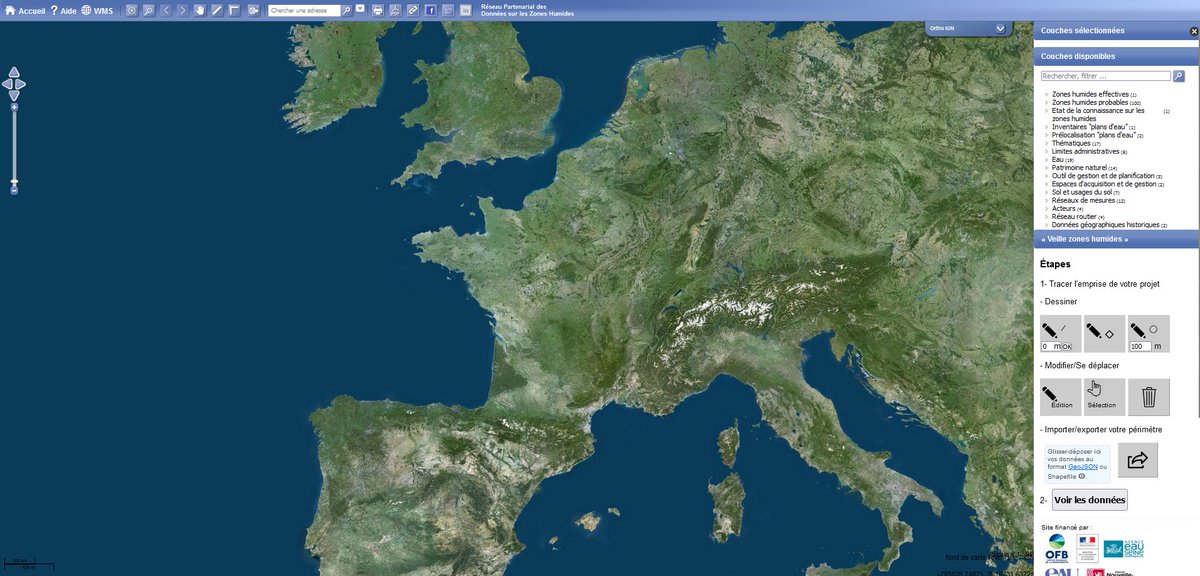The height and width of the screenshot is (576, 1200).
Task: Activate the Édition tool
Action: pos(1060,397)
